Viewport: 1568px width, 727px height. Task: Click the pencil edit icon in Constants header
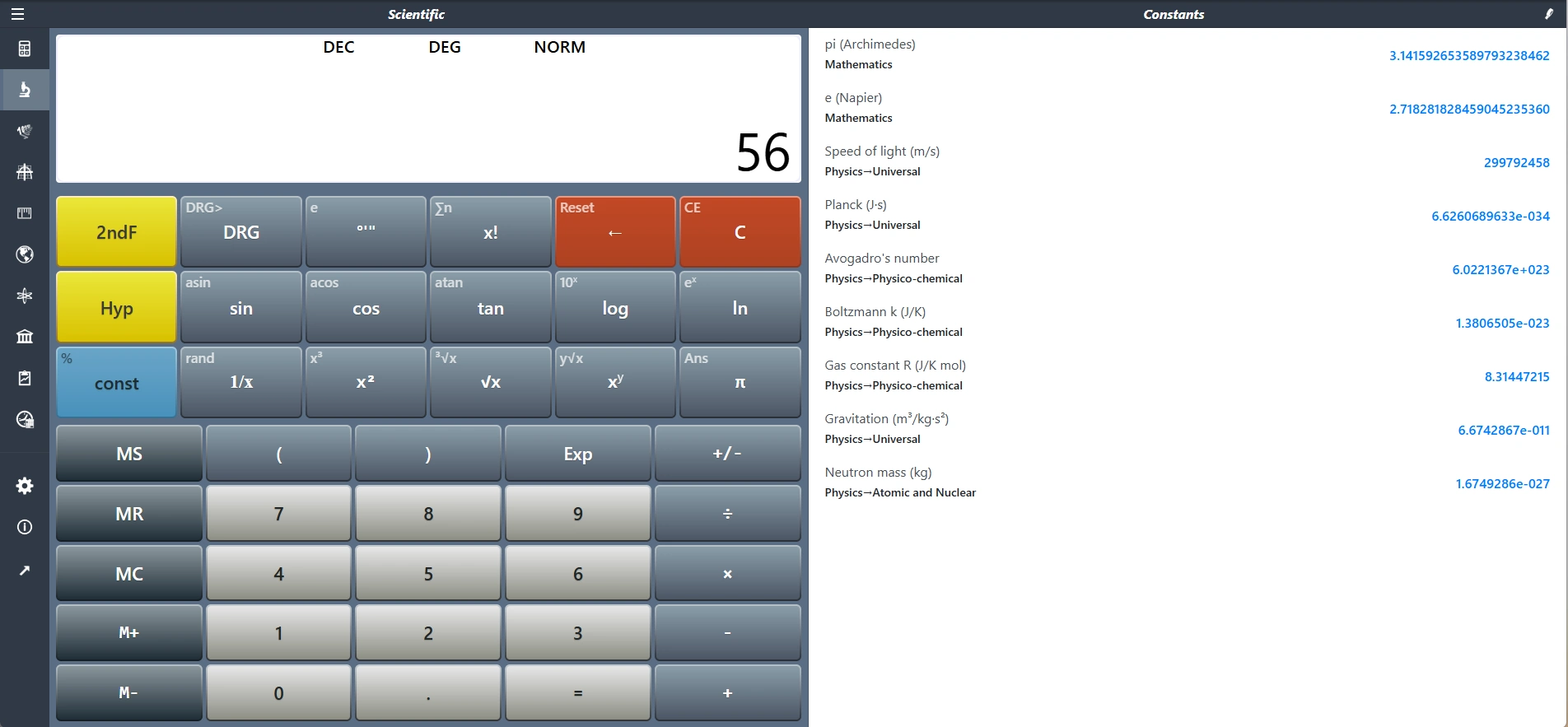pyautogui.click(x=1548, y=14)
